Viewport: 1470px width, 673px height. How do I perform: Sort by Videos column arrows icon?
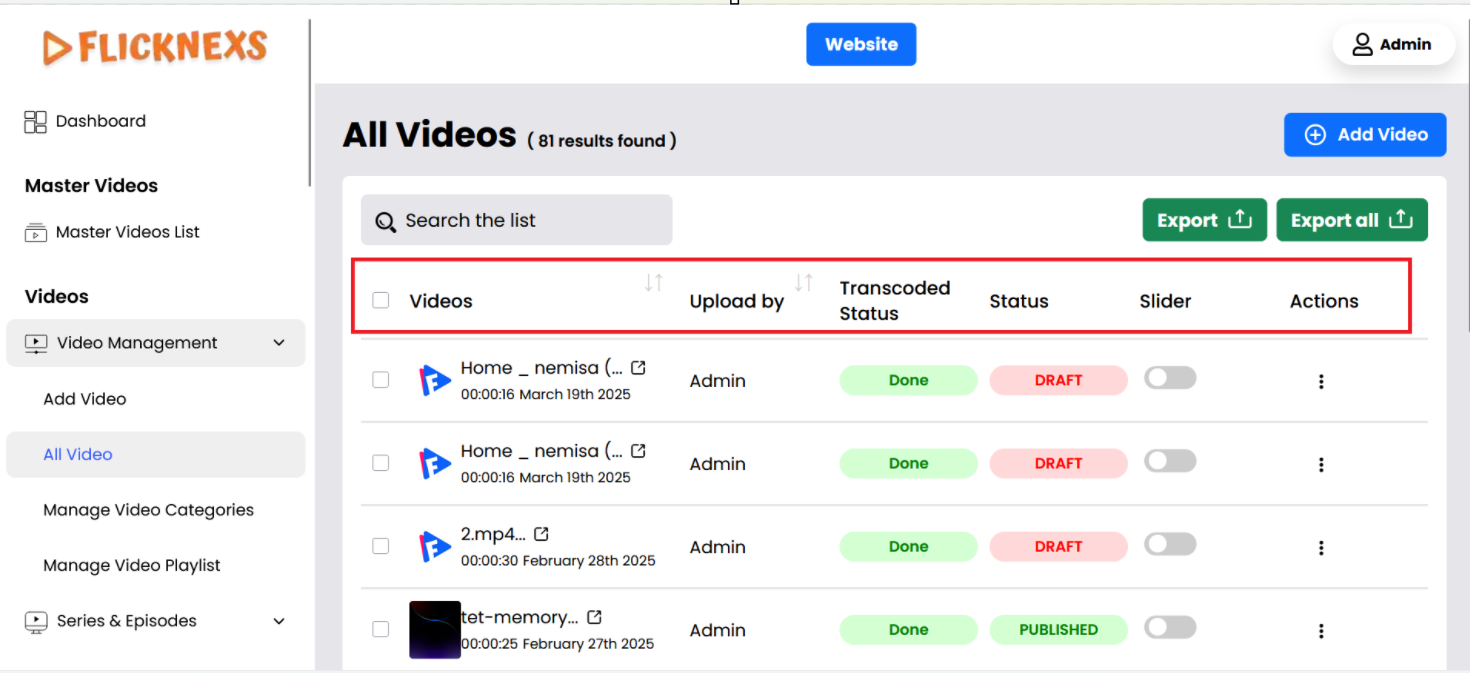(654, 283)
